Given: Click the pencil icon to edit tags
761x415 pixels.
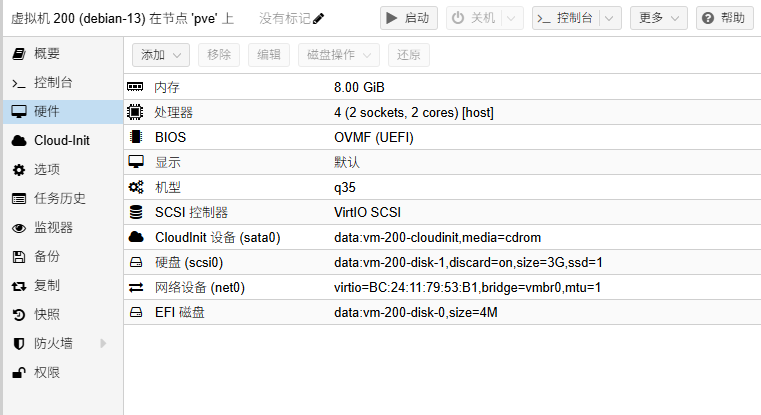Looking at the screenshot, I should (x=318, y=18).
